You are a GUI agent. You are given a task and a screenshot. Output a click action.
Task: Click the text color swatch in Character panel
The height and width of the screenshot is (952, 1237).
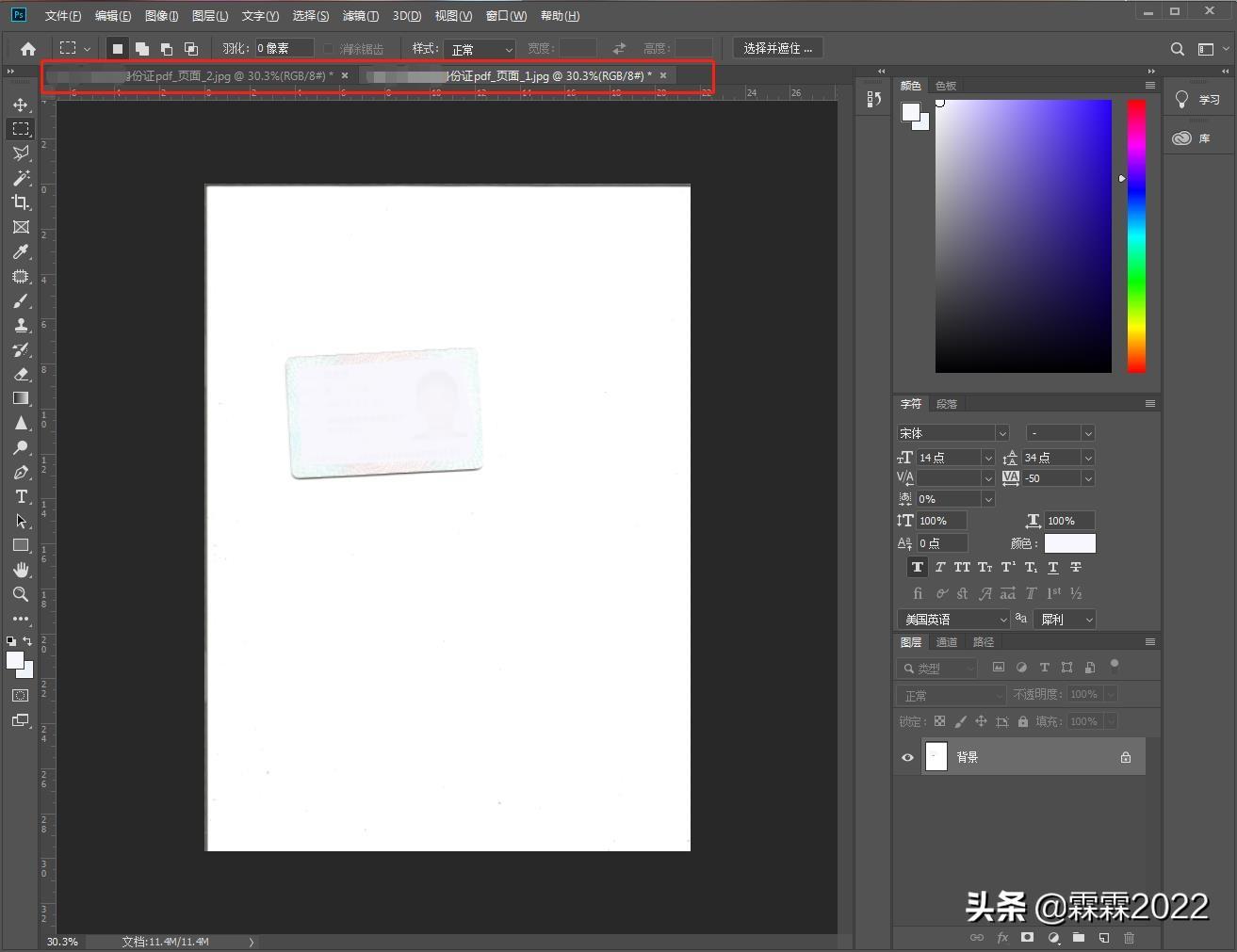click(x=1069, y=542)
